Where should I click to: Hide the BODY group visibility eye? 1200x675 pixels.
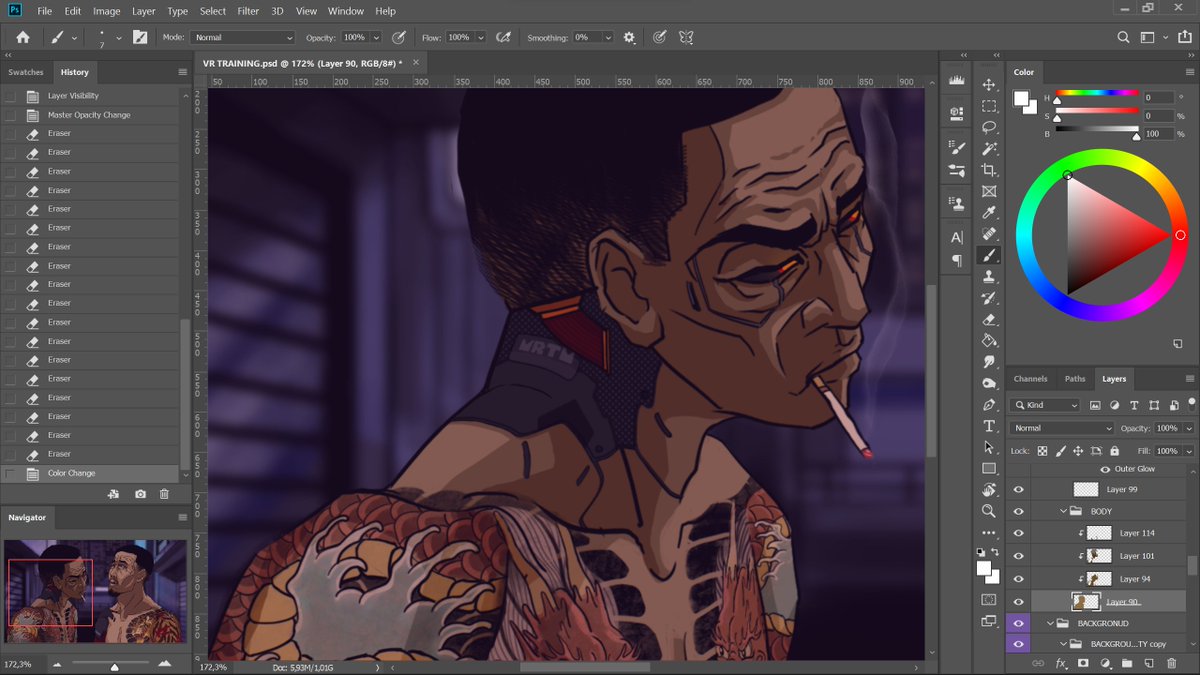[1018, 511]
